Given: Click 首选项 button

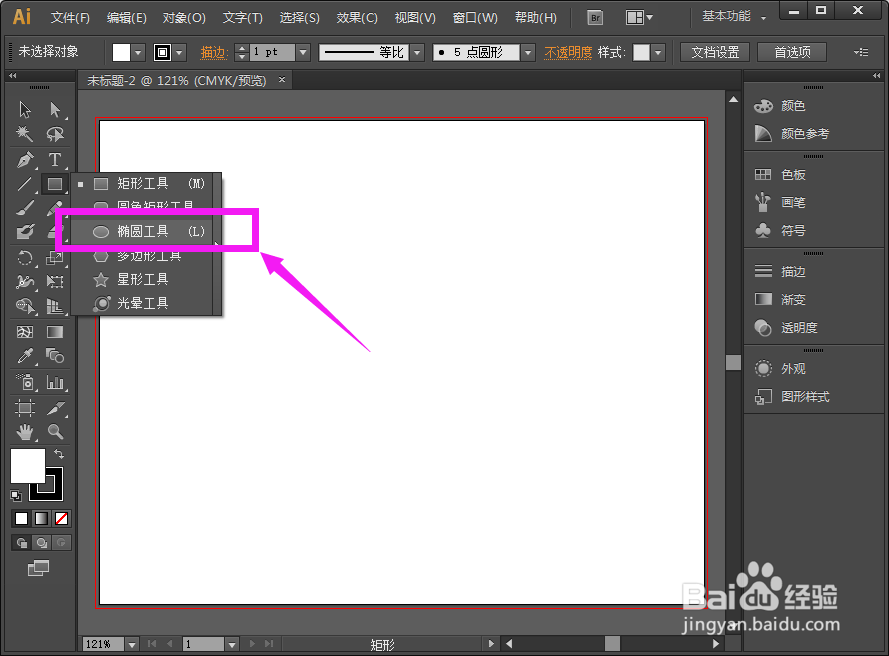Looking at the screenshot, I should (x=792, y=52).
